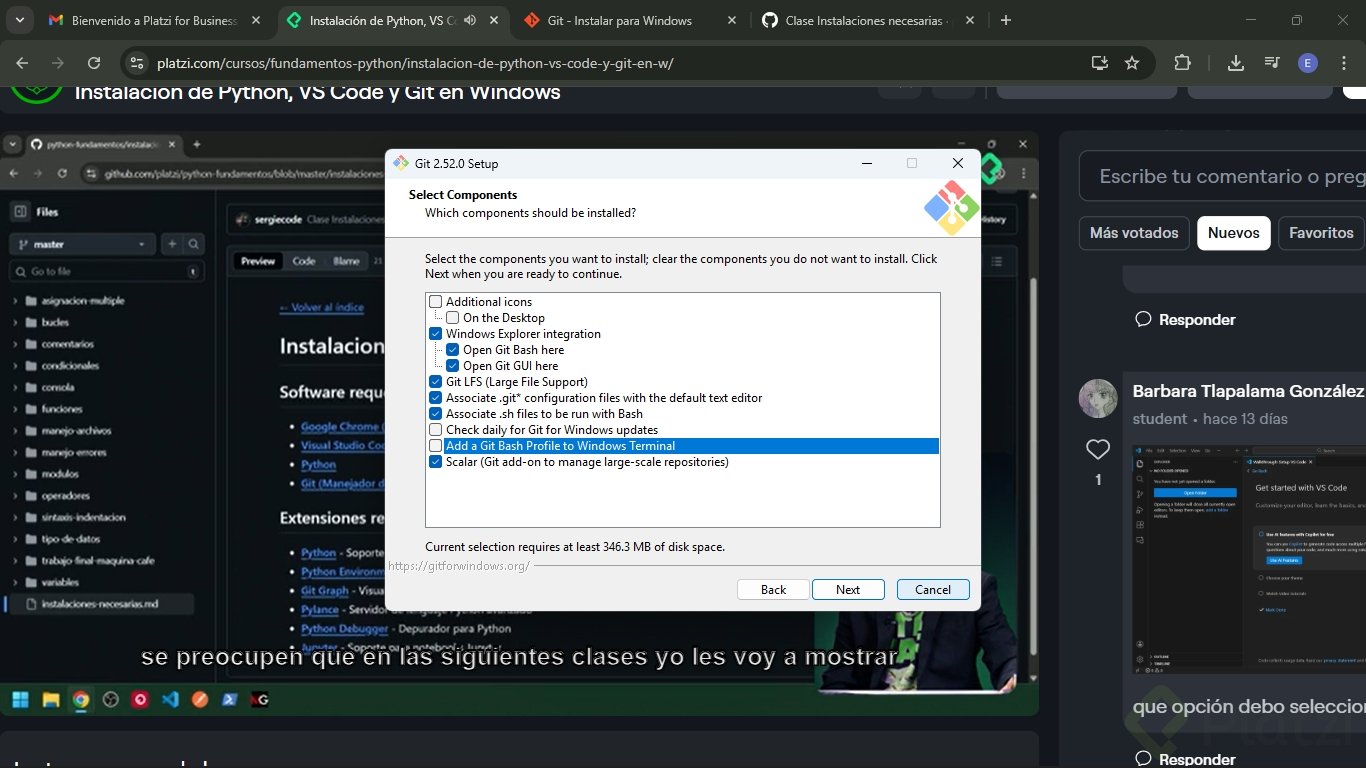Open the gitforwindows.org link in the installer

459,566
